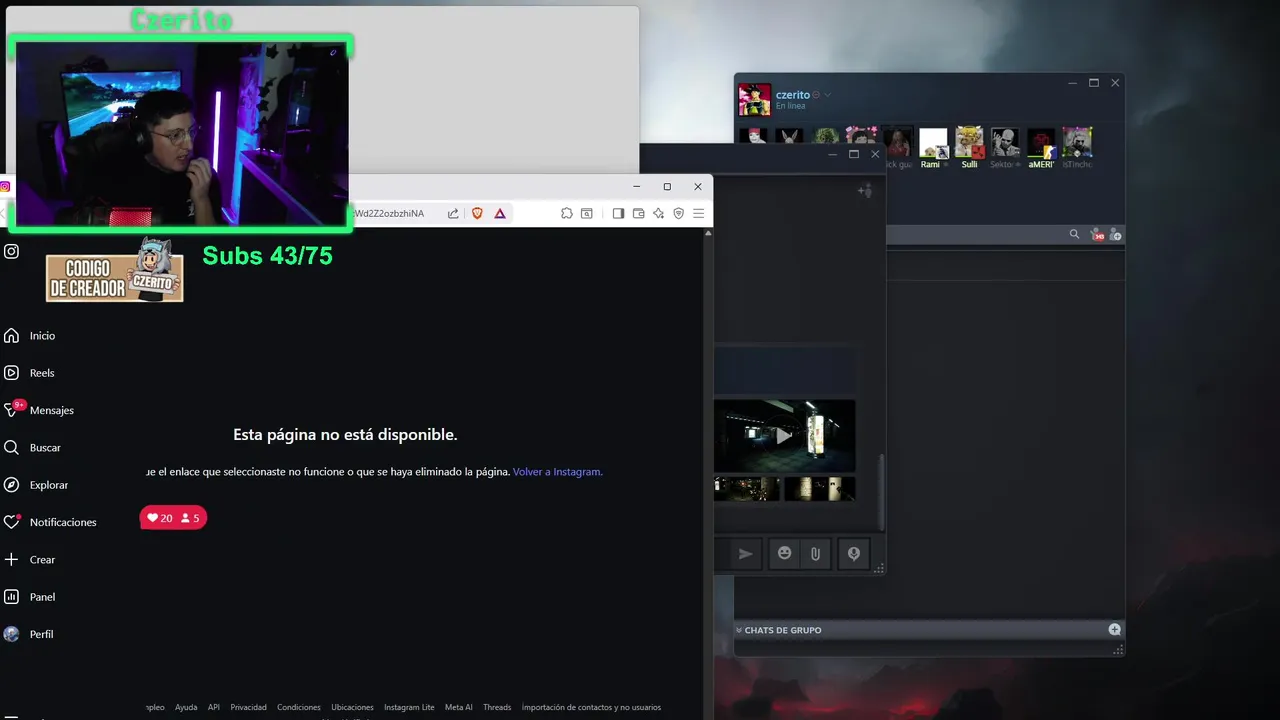
Task: Open Notificaciones in Instagram sidebar
Action: pyautogui.click(x=51, y=522)
